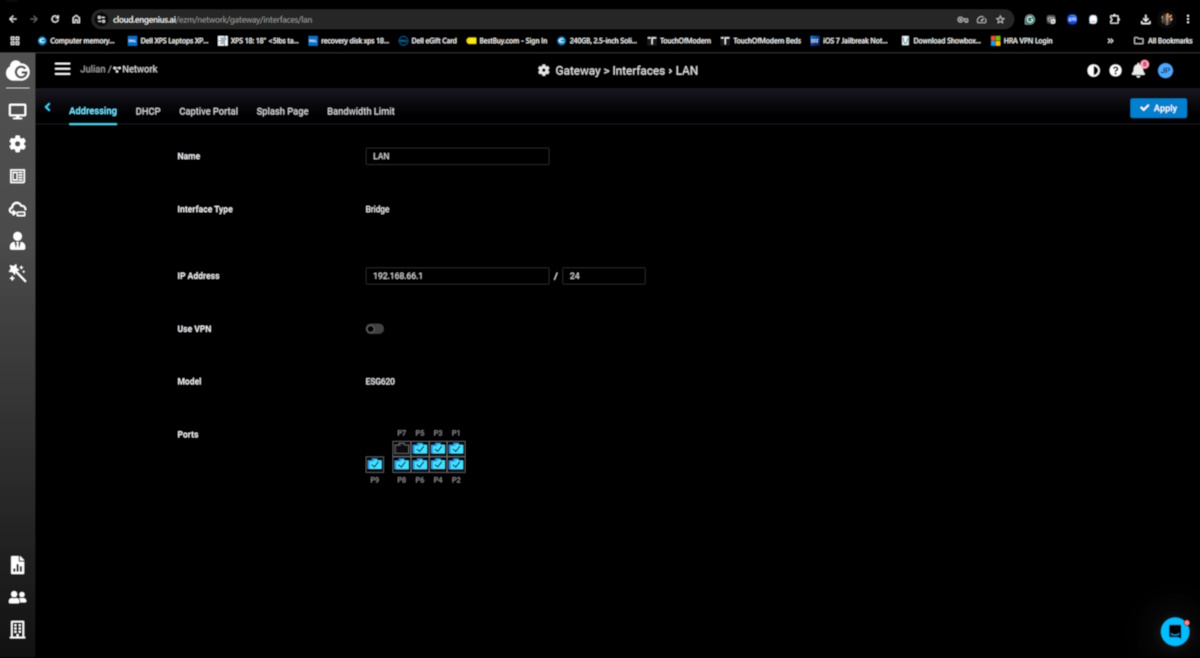Click the Zoom extension icon
1200x658 pixels.
coord(1072,19)
